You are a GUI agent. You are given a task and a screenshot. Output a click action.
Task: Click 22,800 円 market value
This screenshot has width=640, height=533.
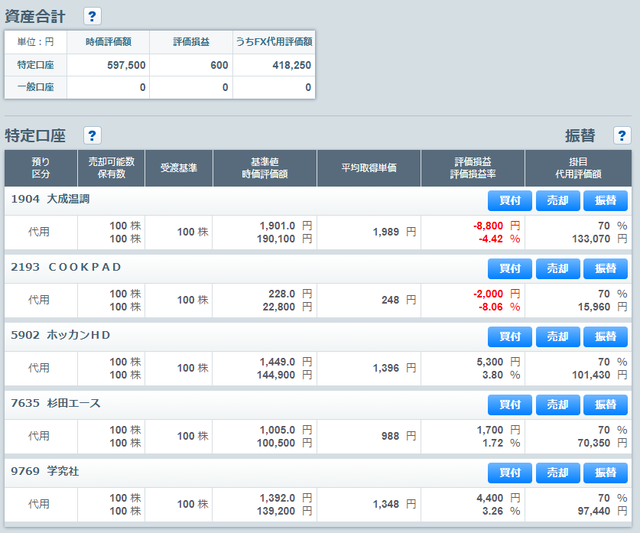tap(287, 307)
